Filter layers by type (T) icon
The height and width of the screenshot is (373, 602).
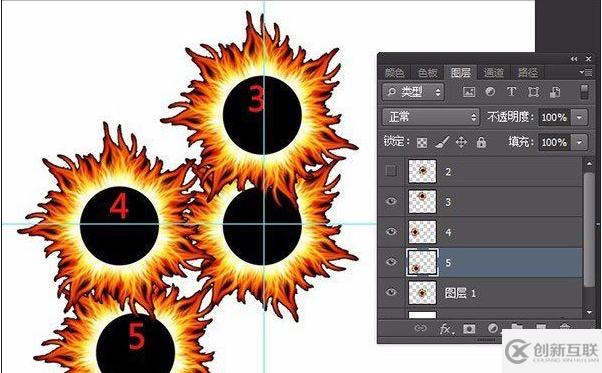click(x=511, y=92)
